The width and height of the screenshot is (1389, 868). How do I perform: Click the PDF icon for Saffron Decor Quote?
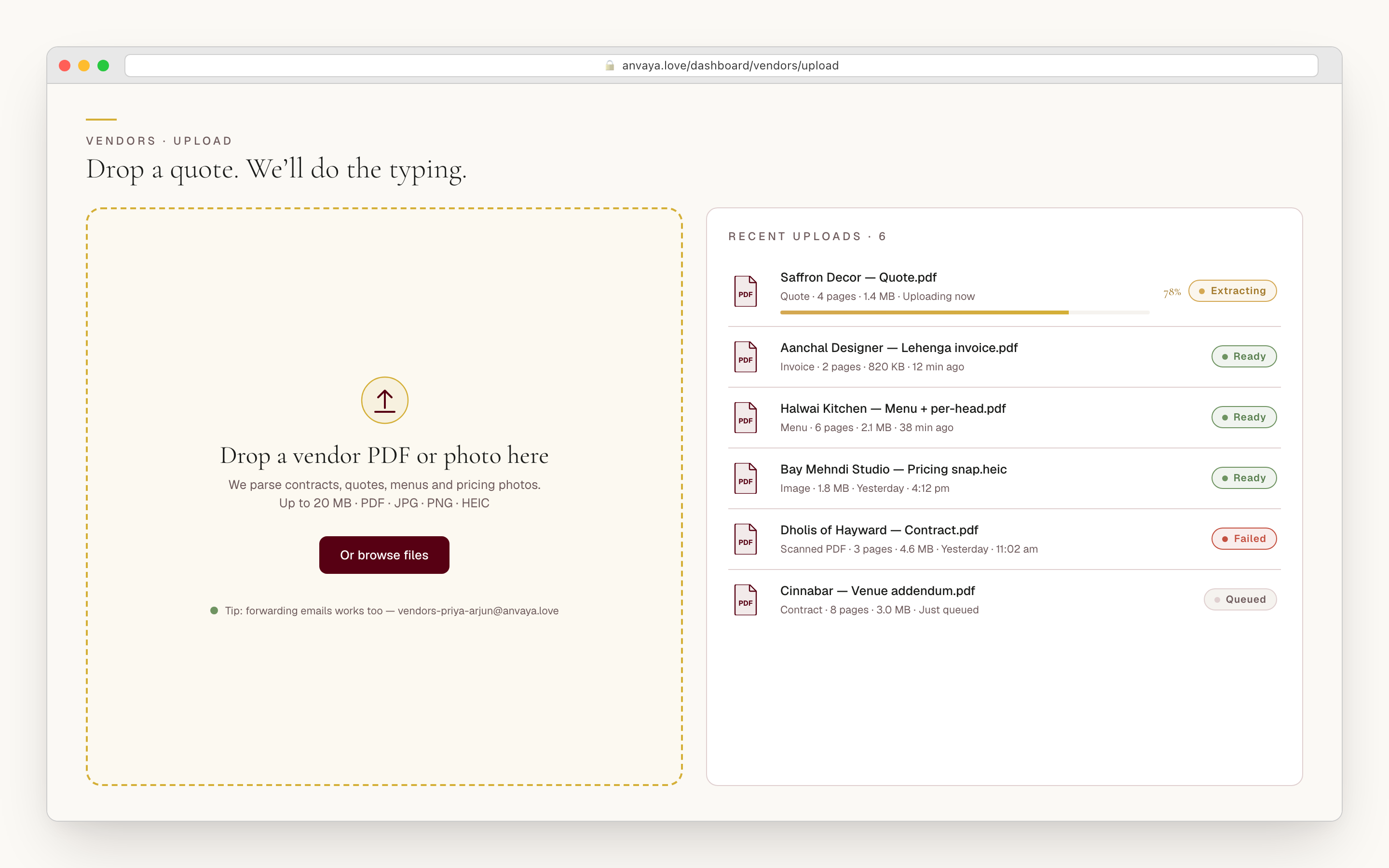tap(746, 291)
